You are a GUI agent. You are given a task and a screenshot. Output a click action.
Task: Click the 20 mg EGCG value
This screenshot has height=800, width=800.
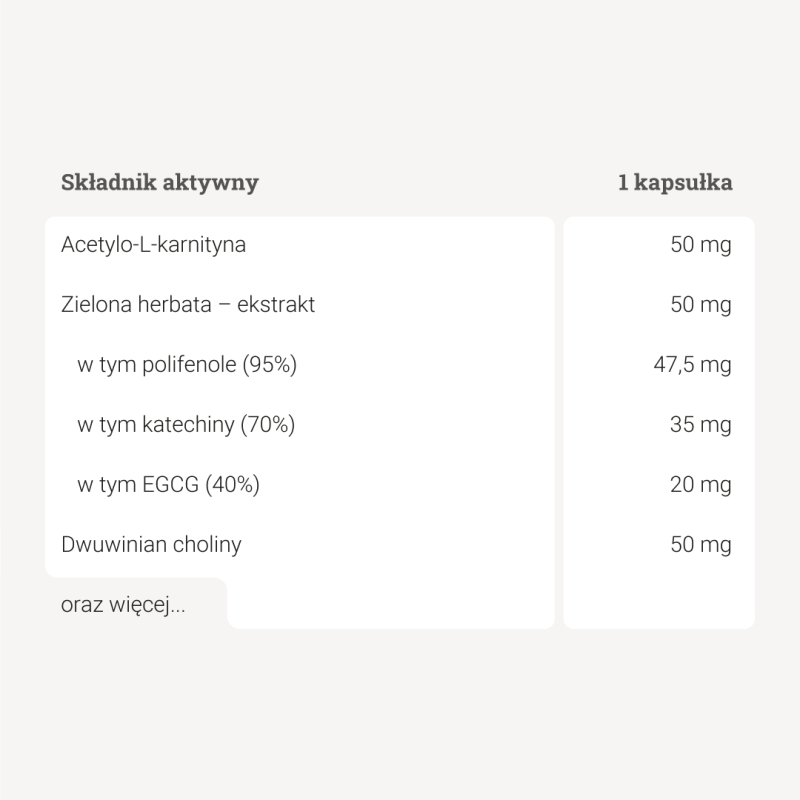tap(700, 484)
